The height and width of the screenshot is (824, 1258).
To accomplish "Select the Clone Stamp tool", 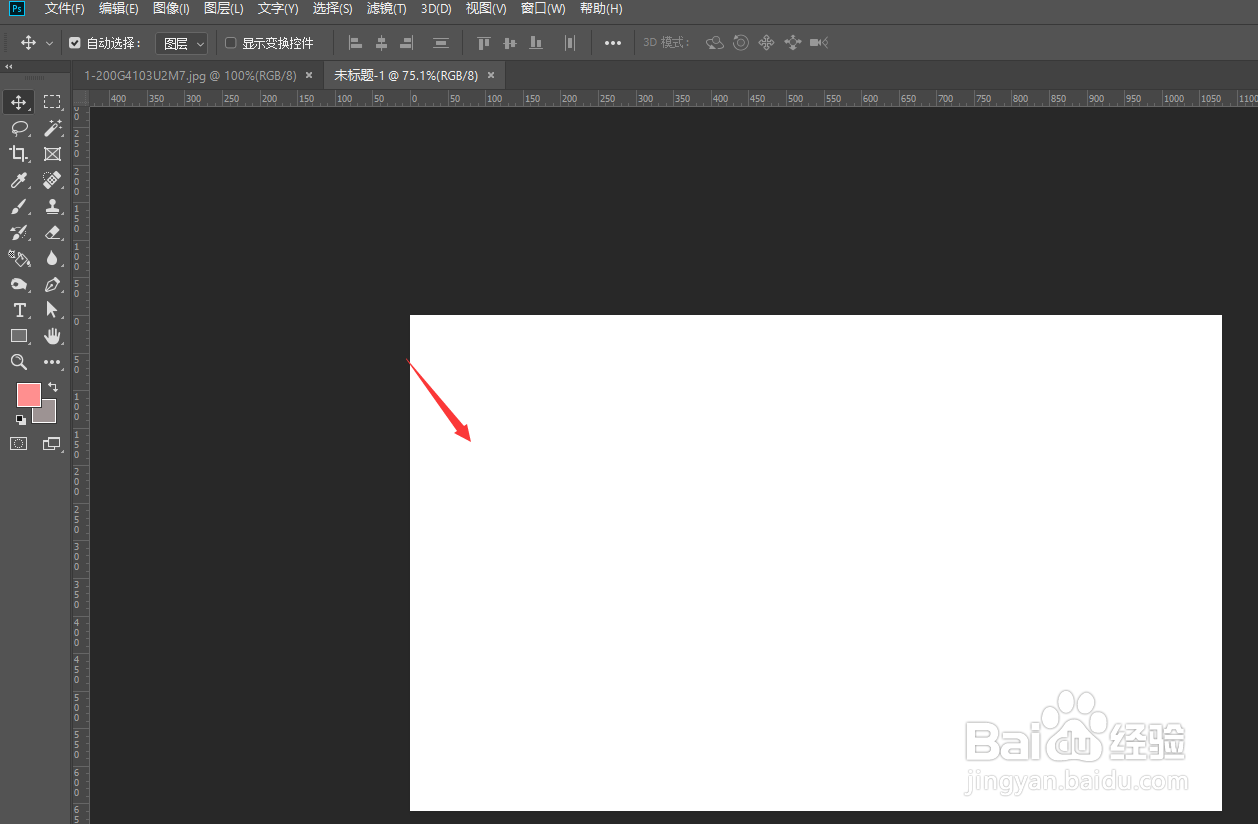I will pyautogui.click(x=52, y=206).
